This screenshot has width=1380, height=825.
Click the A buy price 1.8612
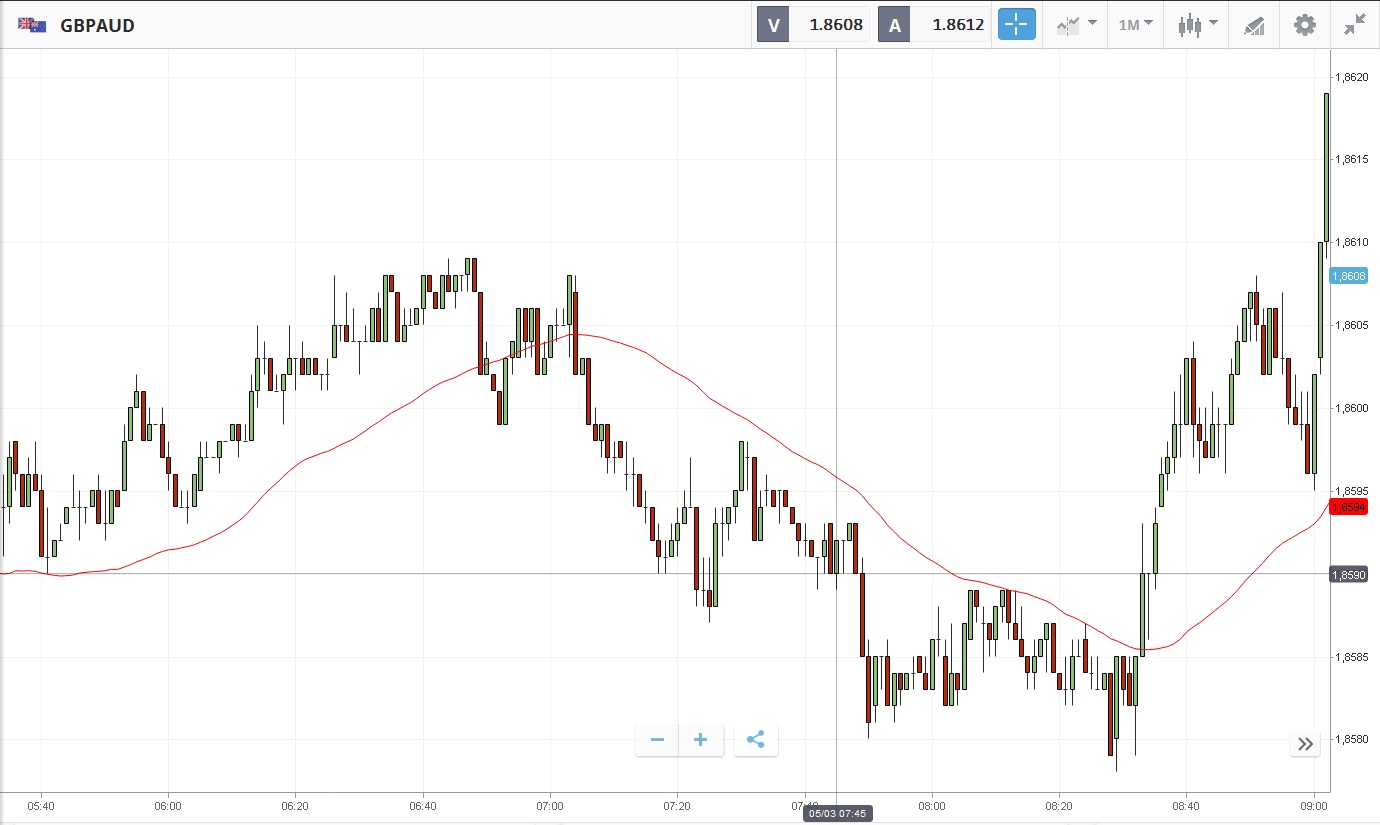[957, 25]
